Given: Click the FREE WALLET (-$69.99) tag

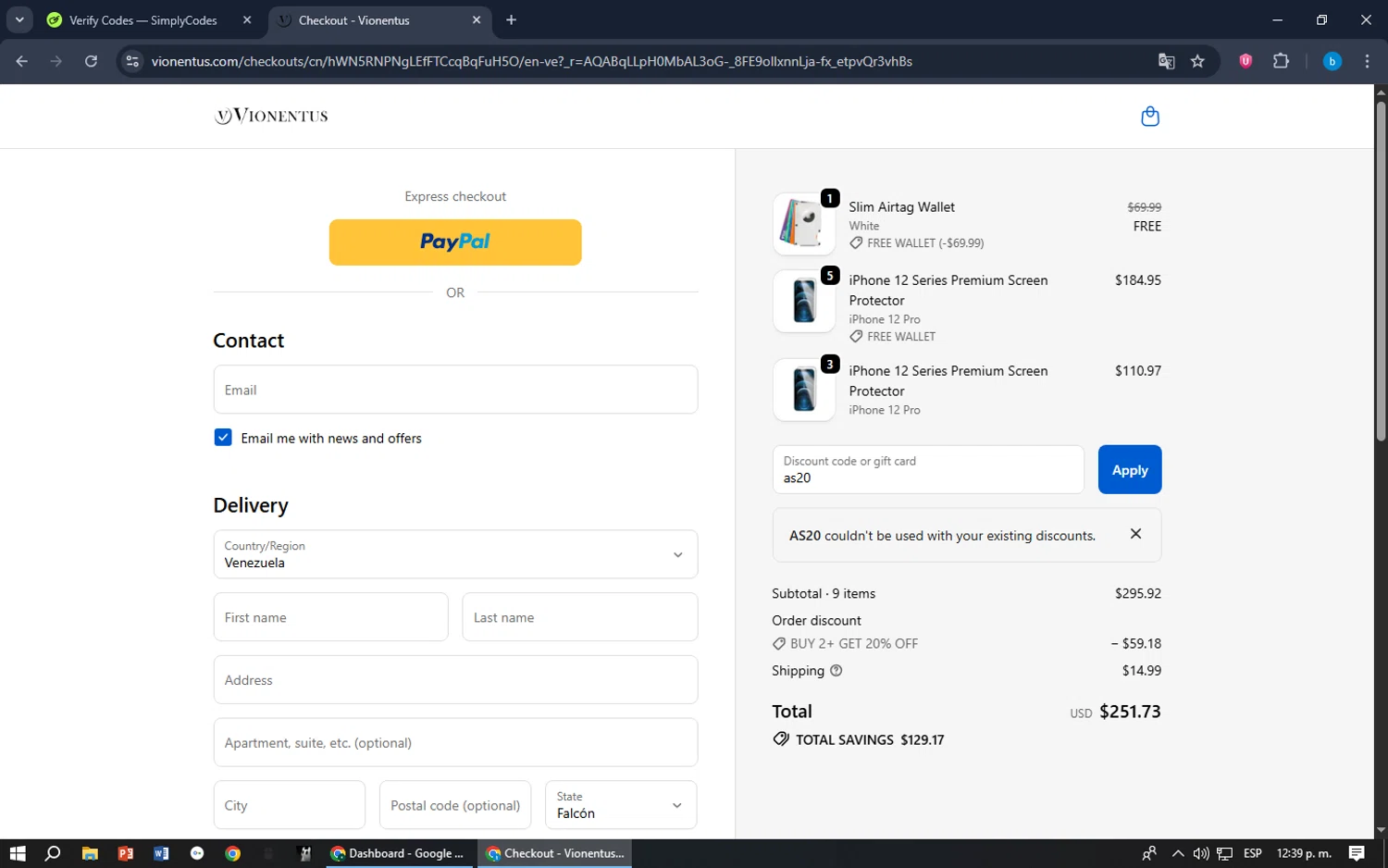Looking at the screenshot, I should click(x=917, y=243).
